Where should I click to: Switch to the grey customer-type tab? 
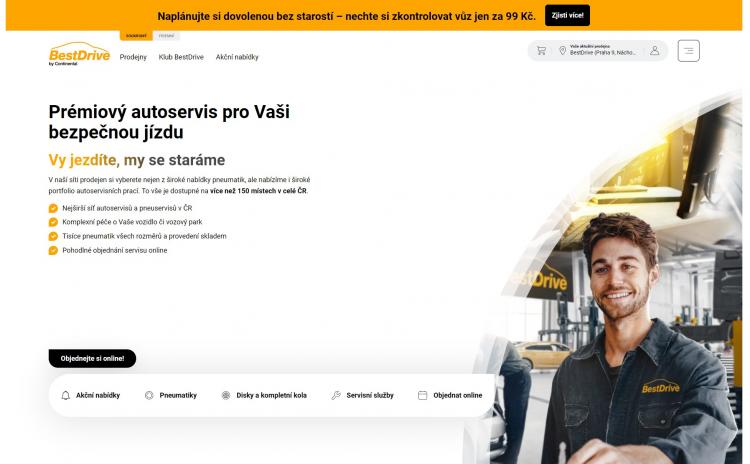coord(166,36)
